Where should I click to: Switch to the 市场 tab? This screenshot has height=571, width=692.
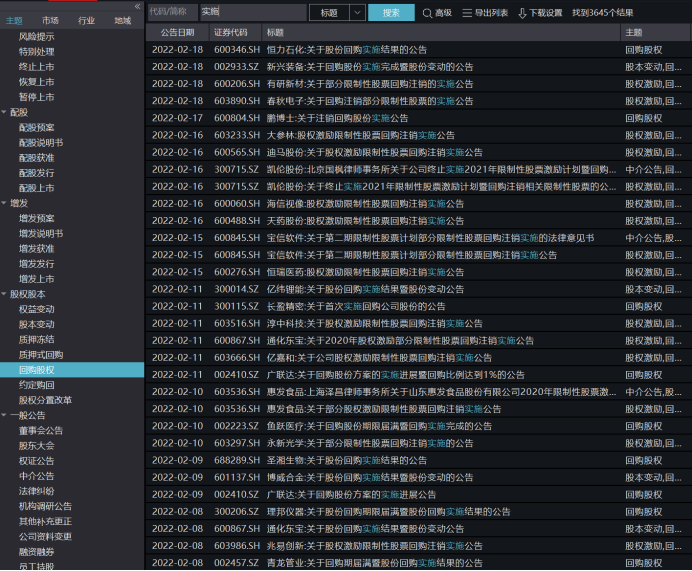[50, 20]
